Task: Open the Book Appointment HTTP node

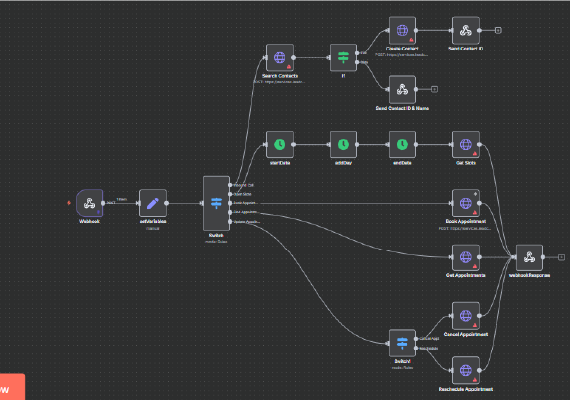Action: 466,203
